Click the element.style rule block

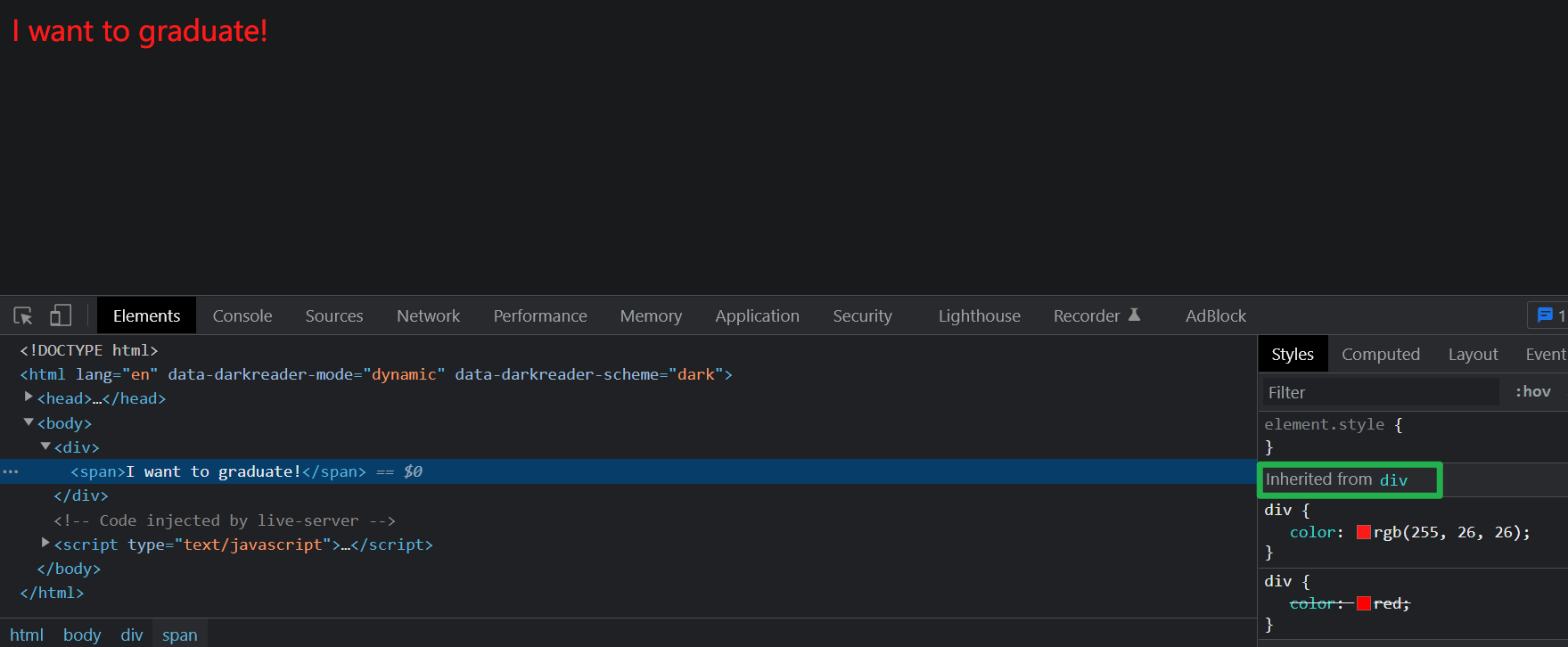click(x=1413, y=436)
